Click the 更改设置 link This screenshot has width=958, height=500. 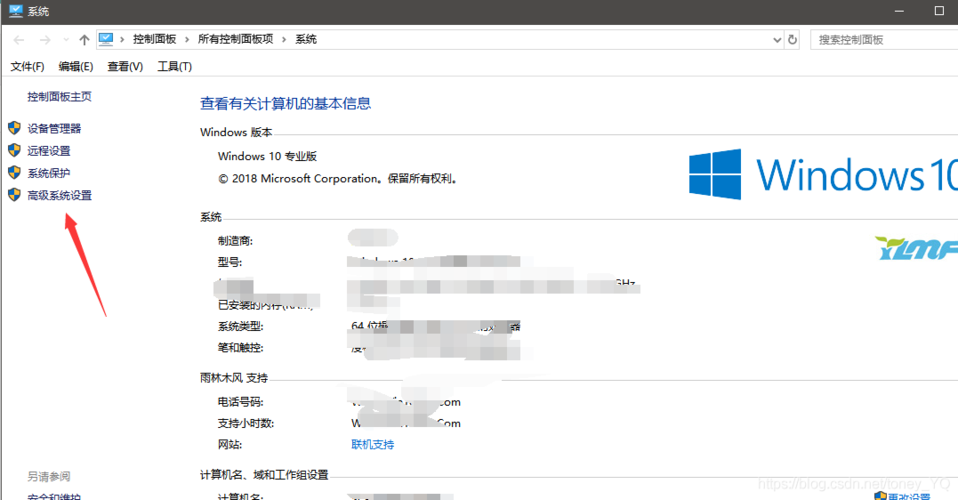909,496
